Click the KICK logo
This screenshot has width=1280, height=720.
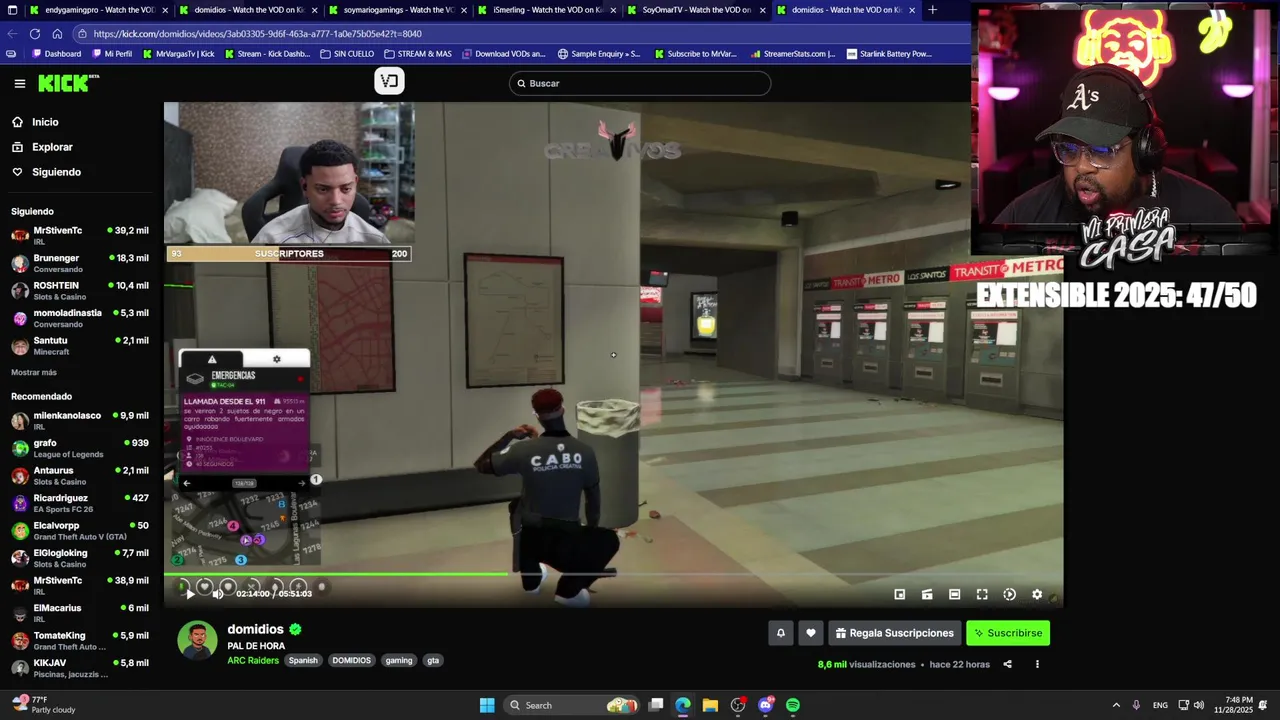[68, 83]
